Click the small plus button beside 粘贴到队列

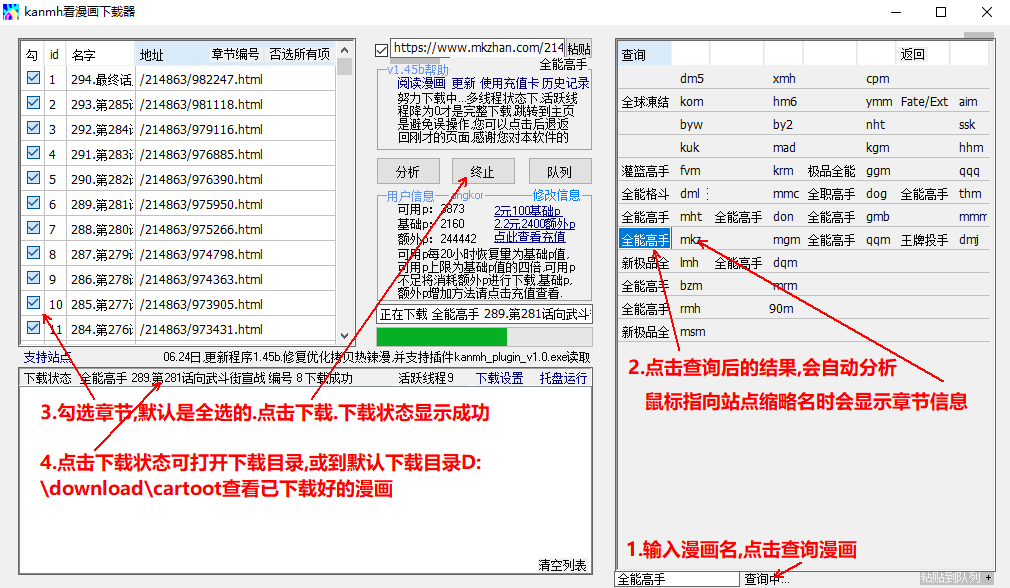[989, 578]
